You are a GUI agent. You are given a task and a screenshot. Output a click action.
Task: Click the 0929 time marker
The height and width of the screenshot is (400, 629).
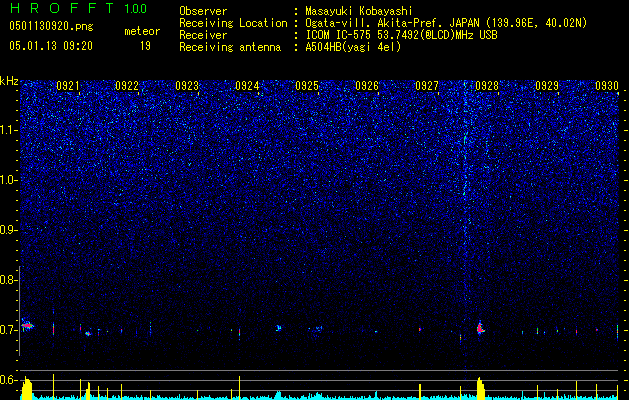tap(547, 86)
